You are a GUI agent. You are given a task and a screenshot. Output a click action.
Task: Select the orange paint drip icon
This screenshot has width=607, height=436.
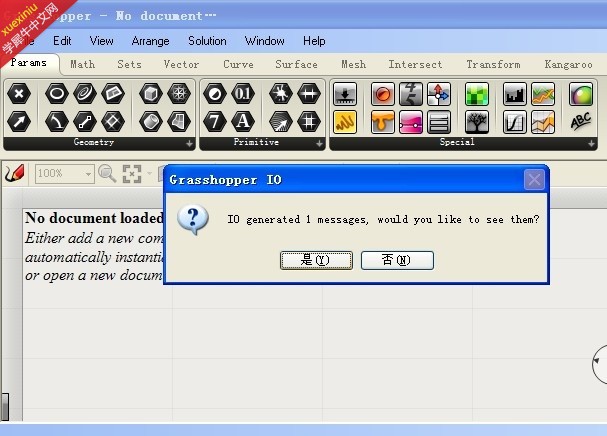coord(382,122)
